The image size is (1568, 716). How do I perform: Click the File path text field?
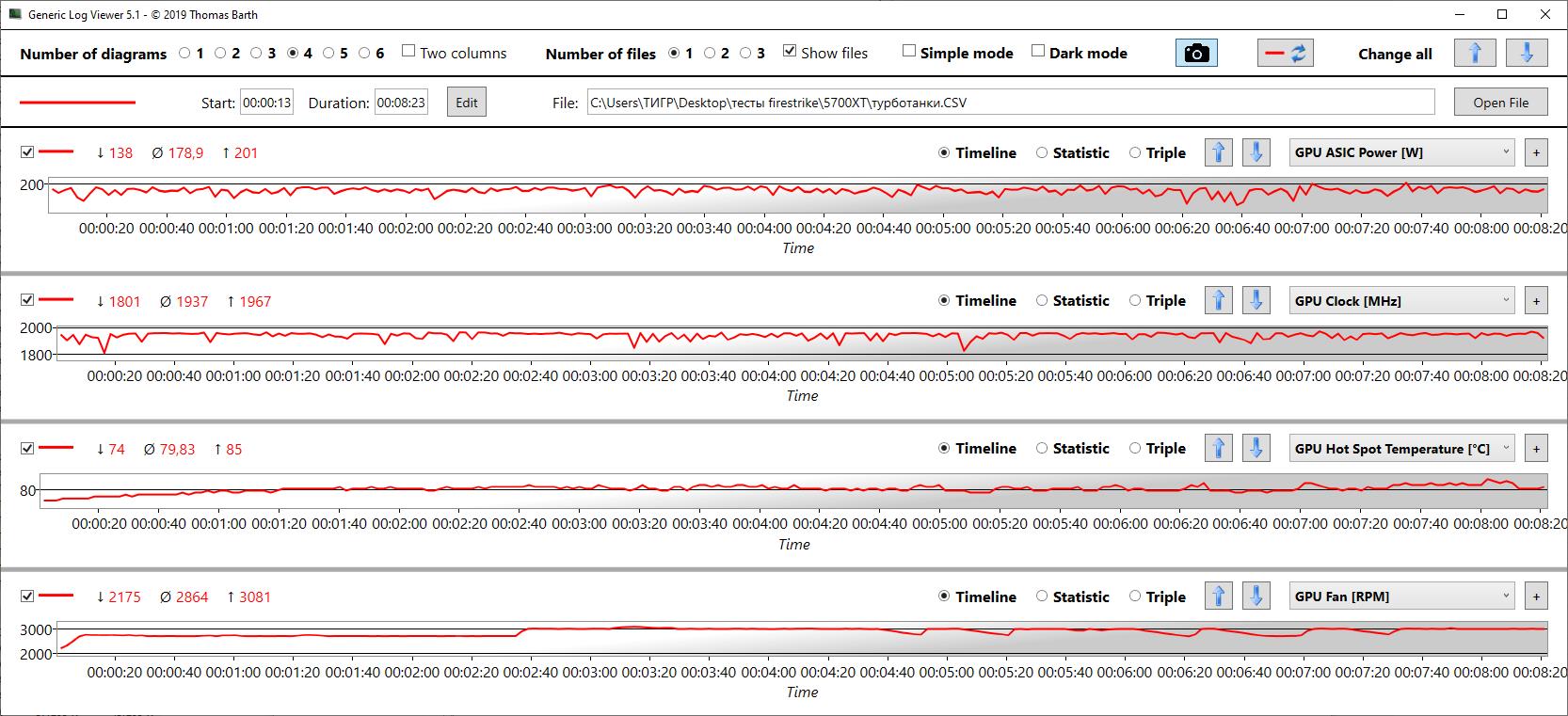(x=1011, y=103)
